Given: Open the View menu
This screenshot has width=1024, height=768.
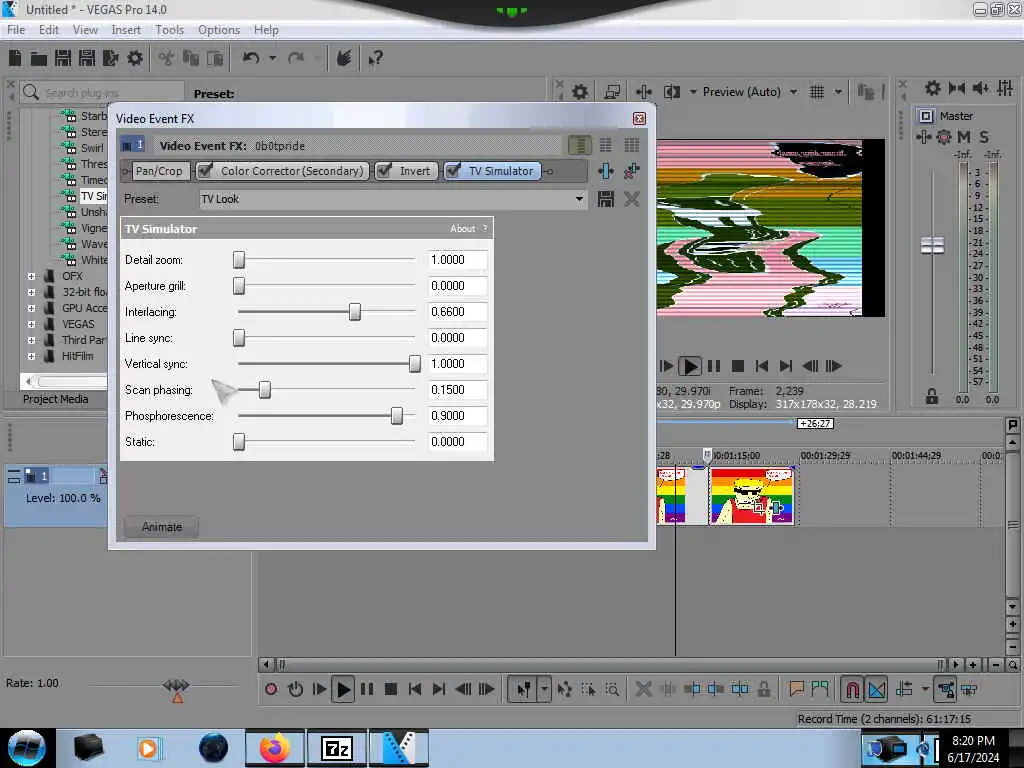Looking at the screenshot, I should (85, 30).
